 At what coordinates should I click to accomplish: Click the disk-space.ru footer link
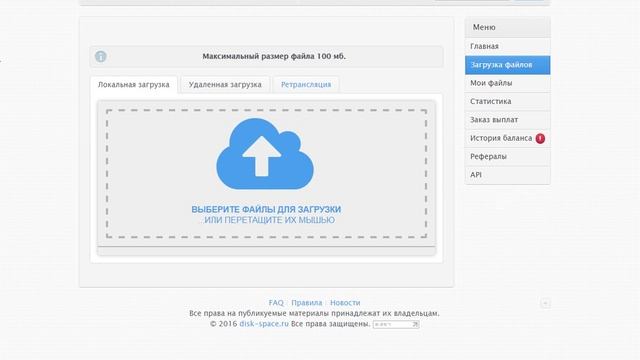pos(264,324)
